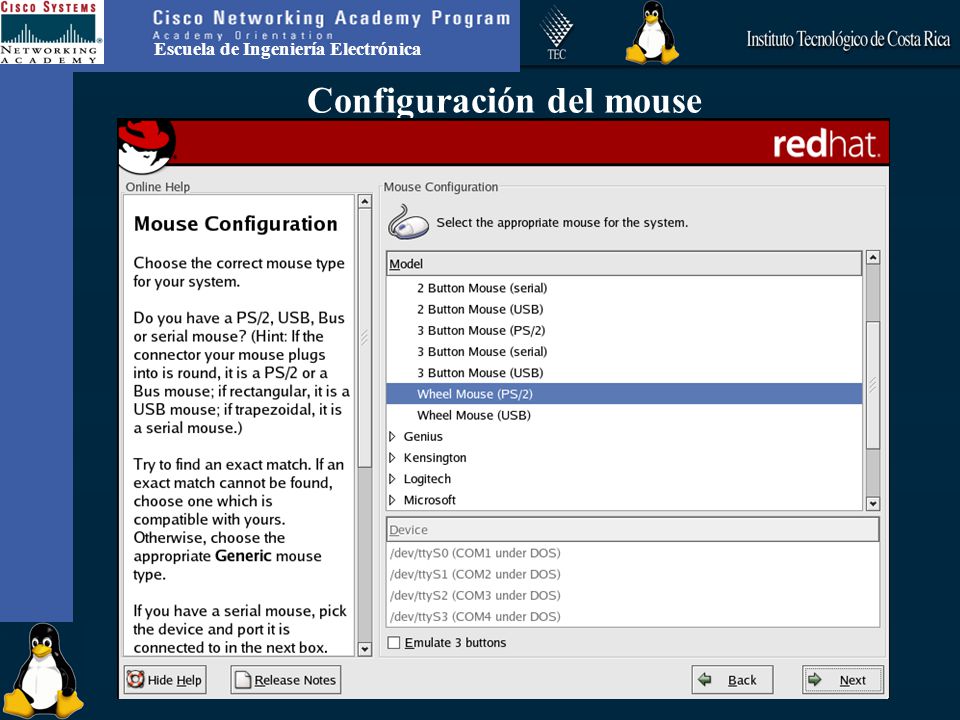Choose /dev/ttyS0 (COM1 under DOS)
The image size is (960, 720).
pos(632,553)
